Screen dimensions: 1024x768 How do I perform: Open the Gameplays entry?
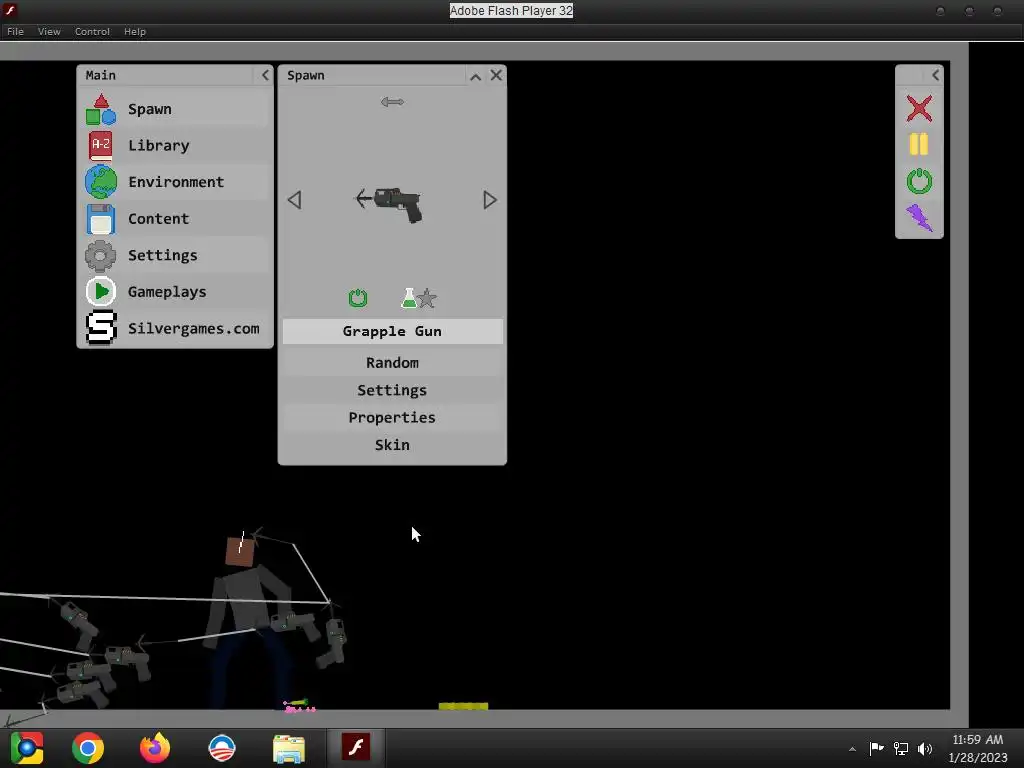point(167,292)
